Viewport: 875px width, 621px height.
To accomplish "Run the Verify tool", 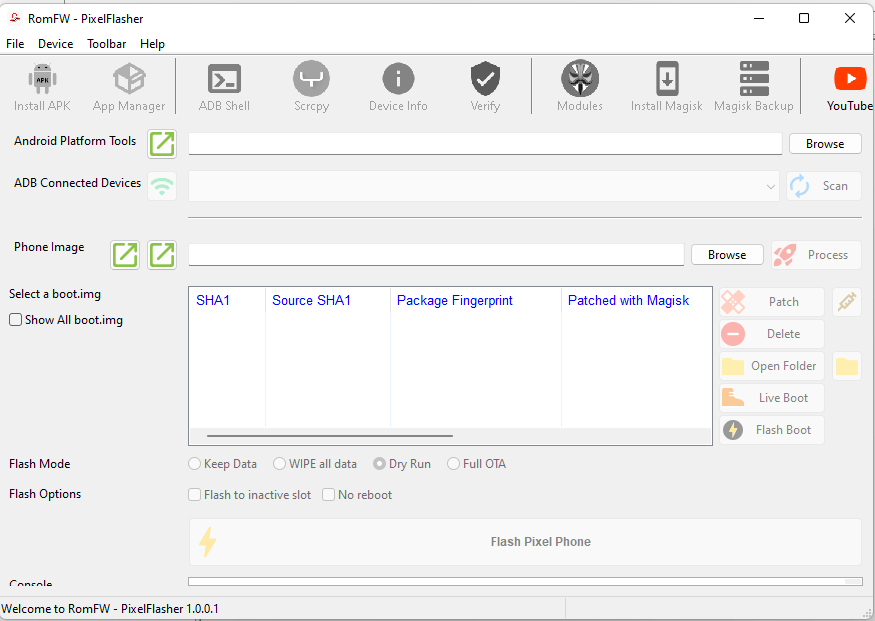I will [x=484, y=86].
